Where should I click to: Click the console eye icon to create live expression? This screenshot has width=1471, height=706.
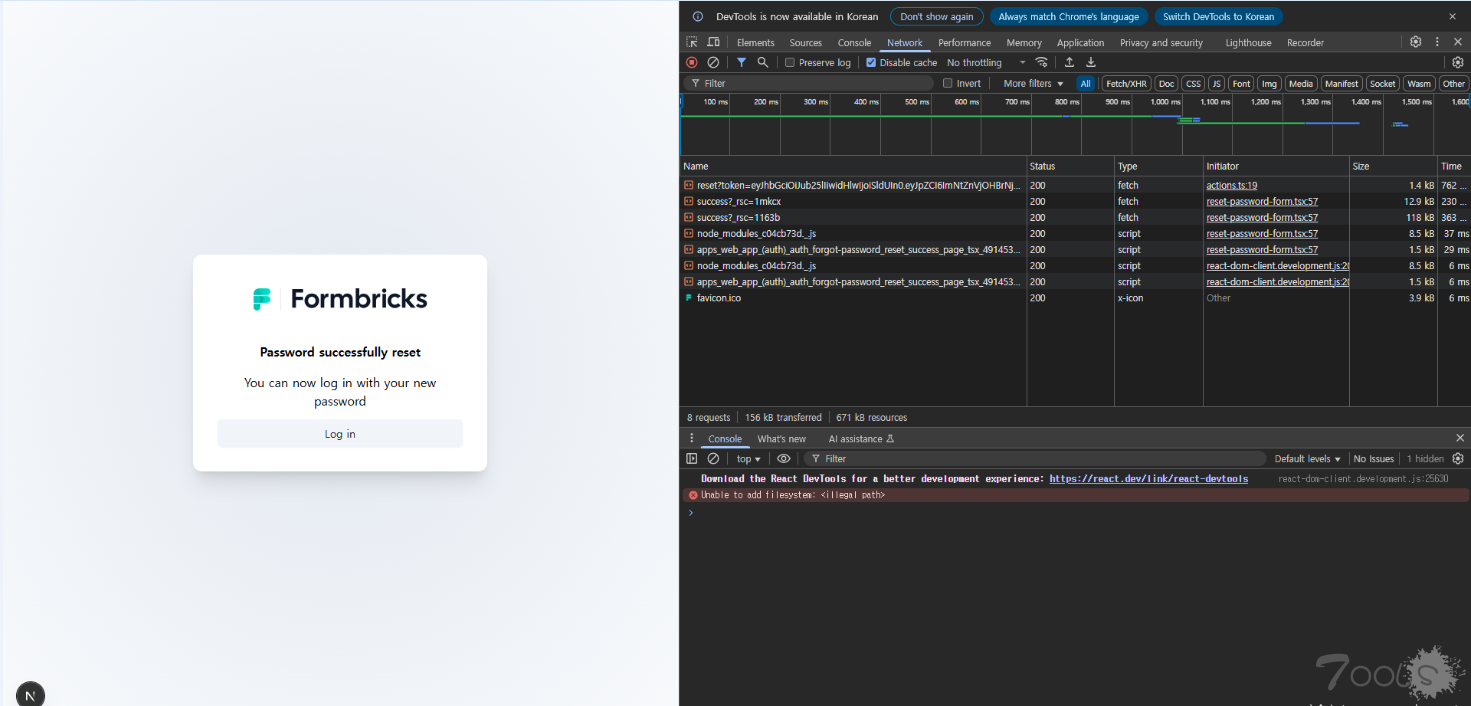tap(783, 458)
